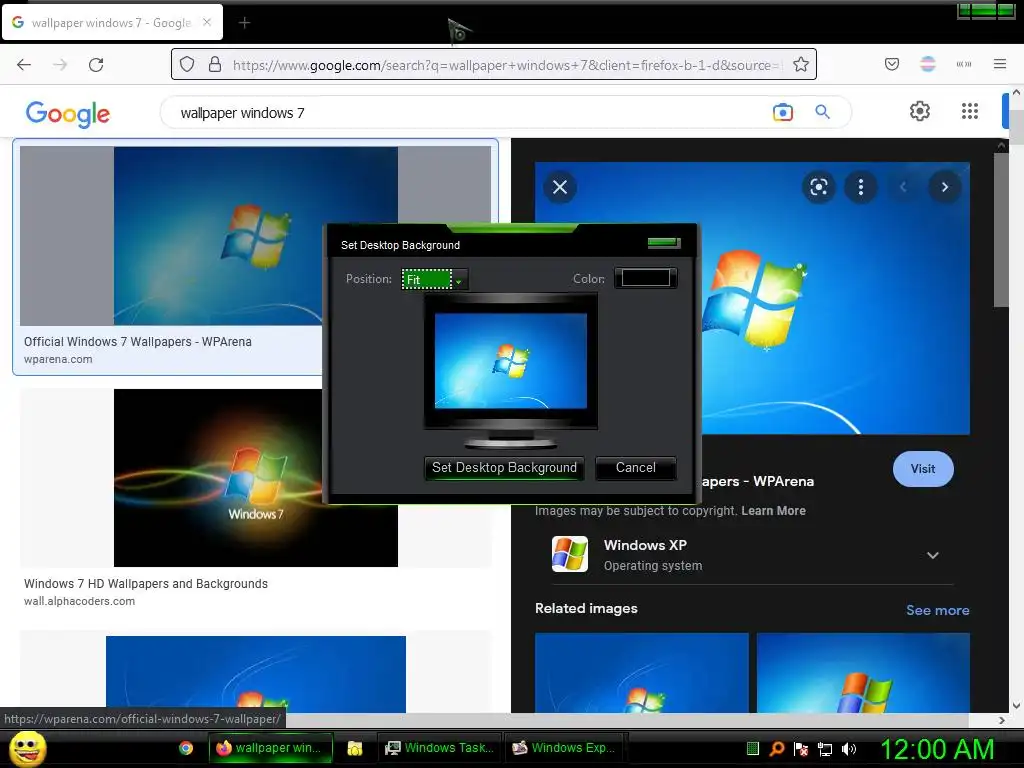This screenshot has height=768, width=1024.
Task: Open the Google apps grid
Action: pos(970,111)
